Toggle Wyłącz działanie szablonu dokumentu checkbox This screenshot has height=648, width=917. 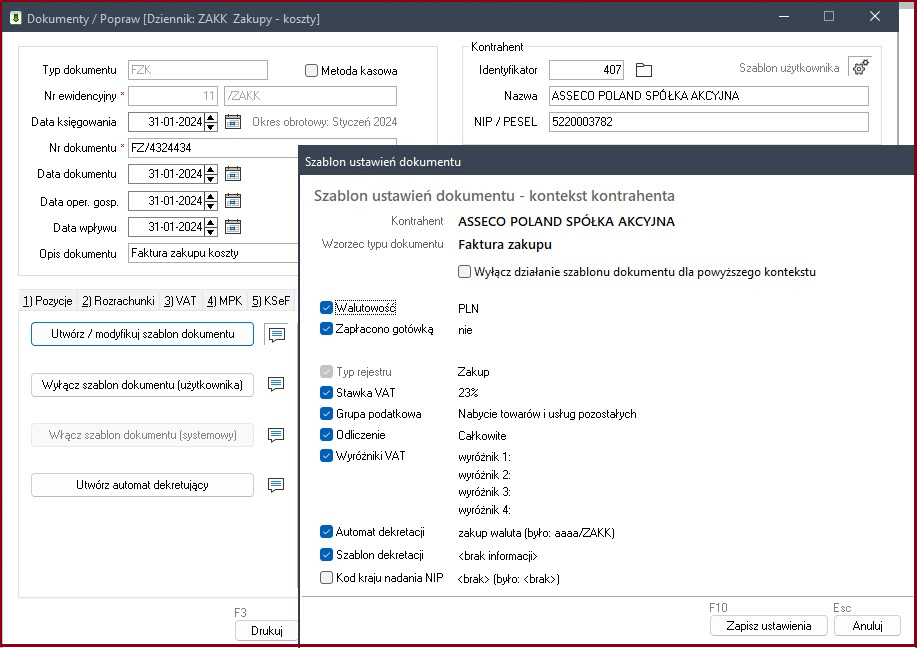click(x=464, y=272)
